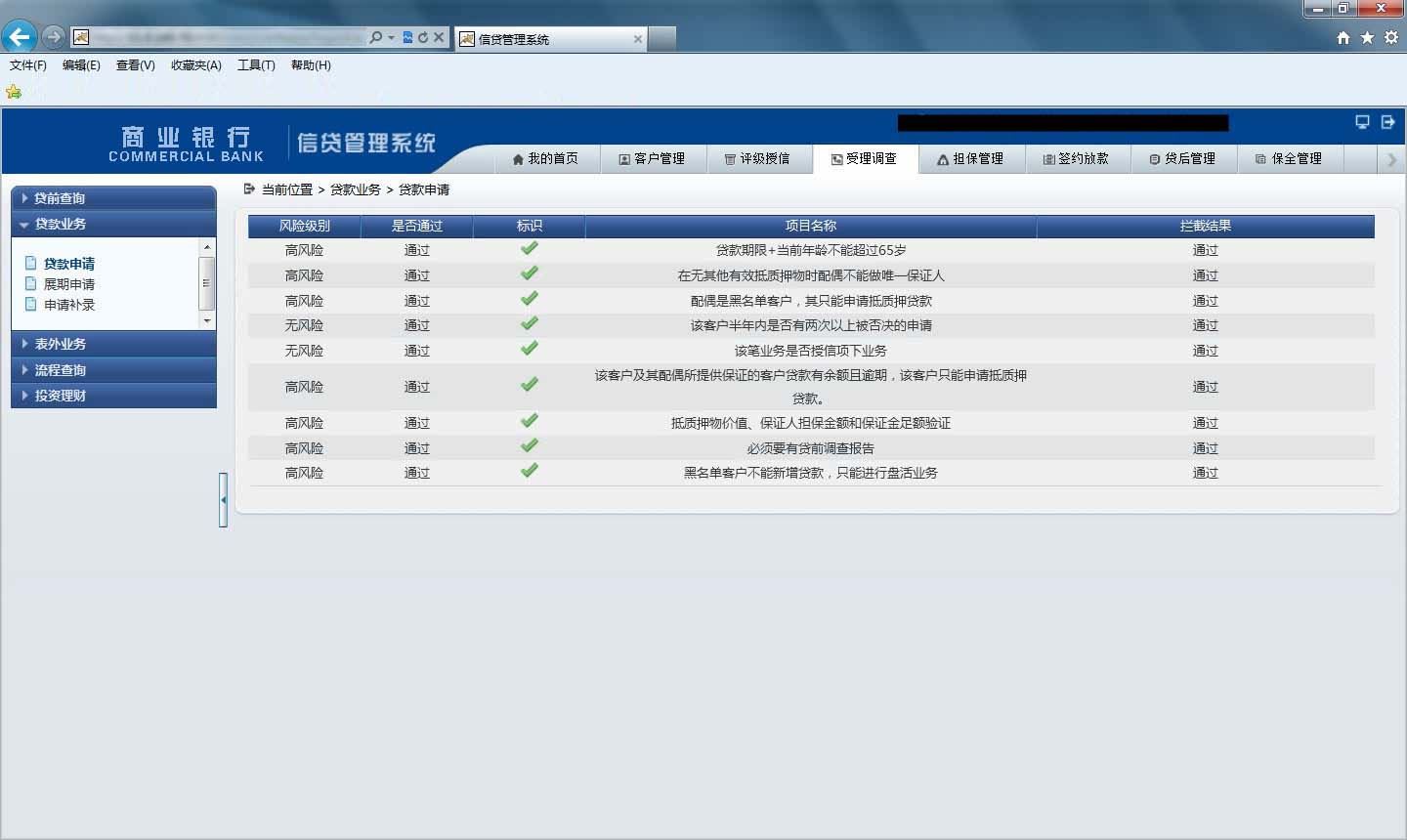Select text 贷款期限+当前年龄不能超过65岁
Screen dimensions: 1407x840
811,250
